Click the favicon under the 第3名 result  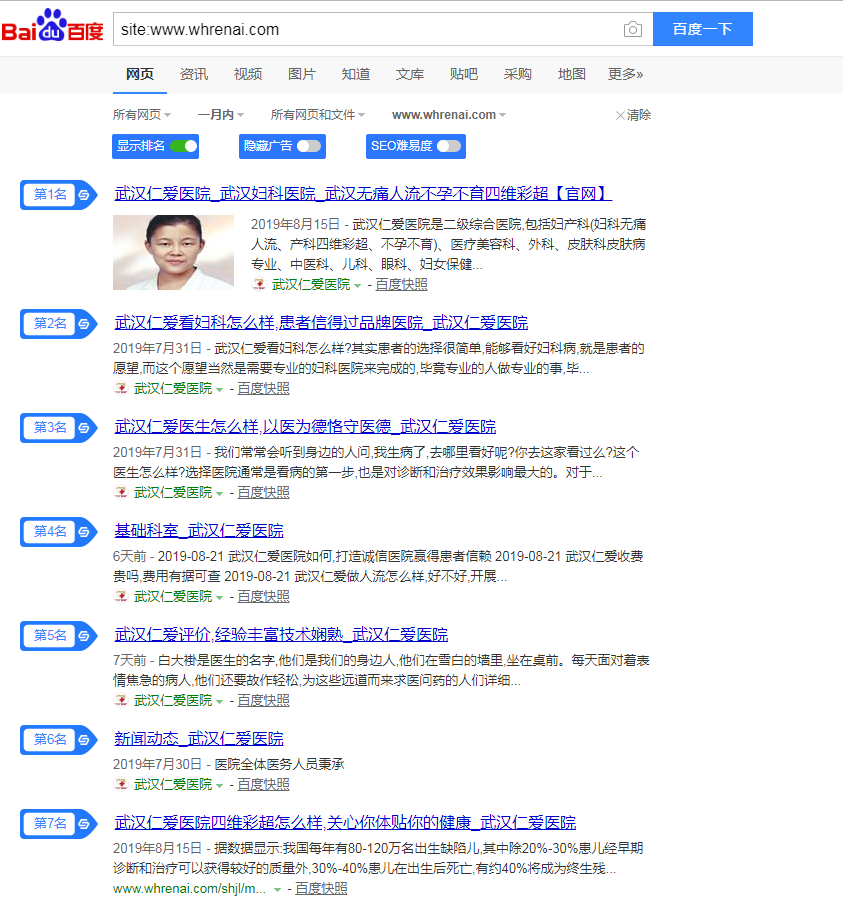click(x=121, y=492)
